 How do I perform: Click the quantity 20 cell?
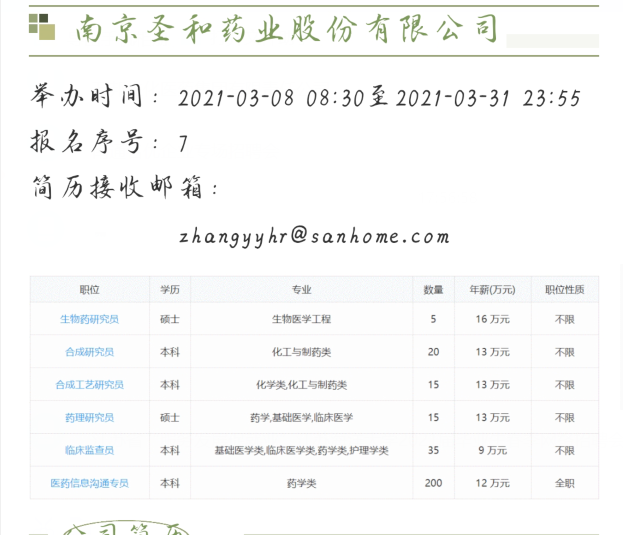pos(433,352)
